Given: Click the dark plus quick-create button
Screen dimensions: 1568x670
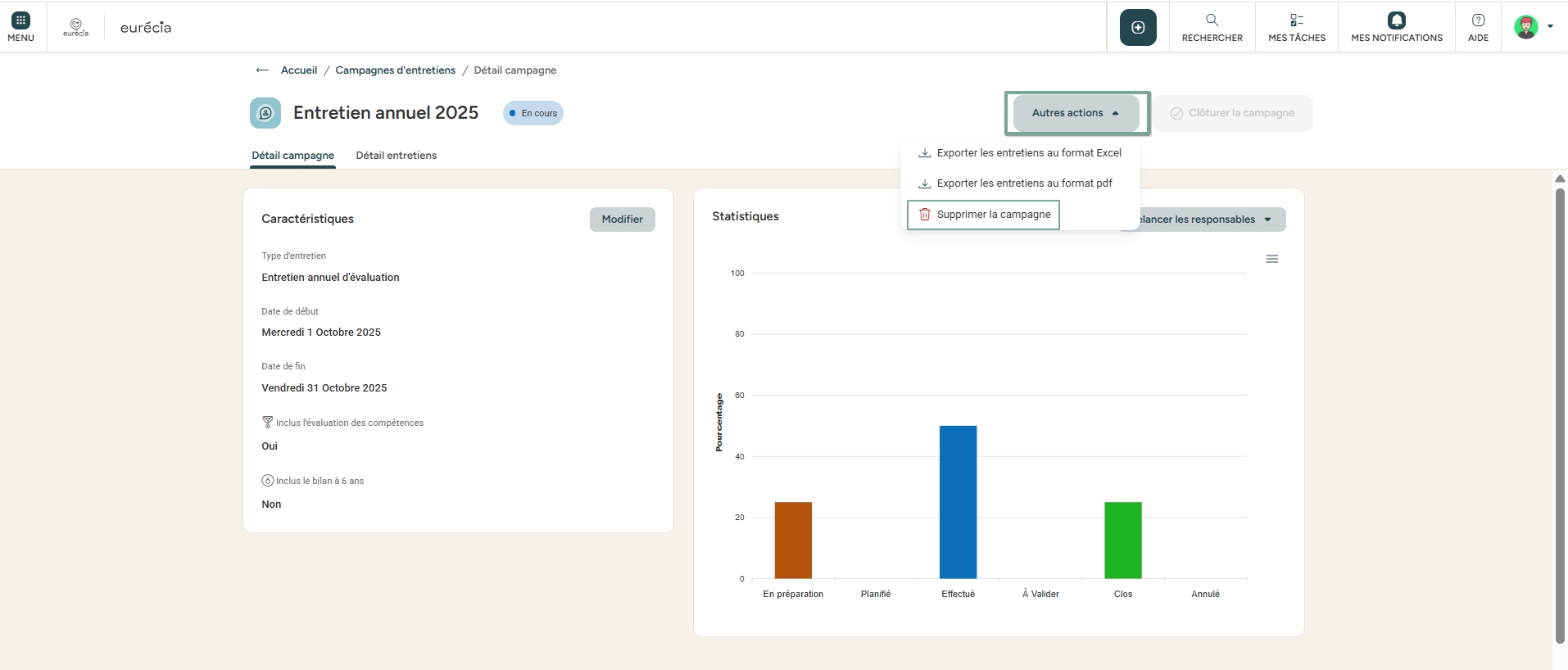Looking at the screenshot, I should point(1138,28).
